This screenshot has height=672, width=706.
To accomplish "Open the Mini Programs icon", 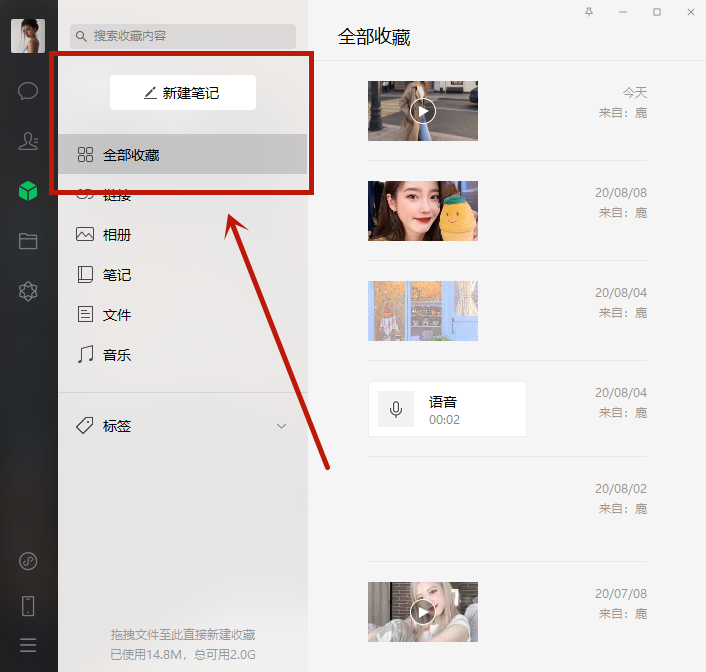I will (28, 561).
